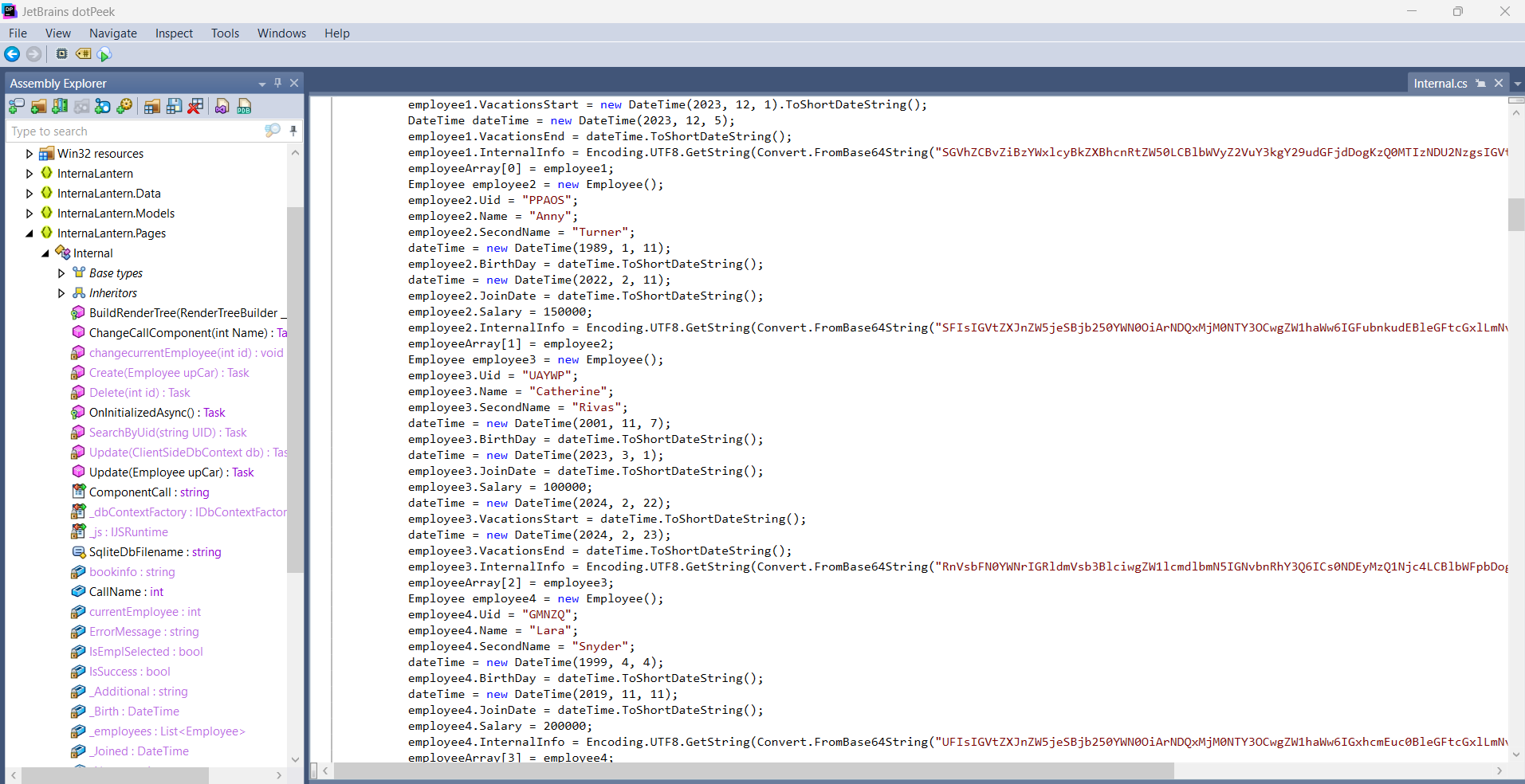Collapse the InternaLantern.Pages node
The image size is (1525, 784).
point(29,233)
